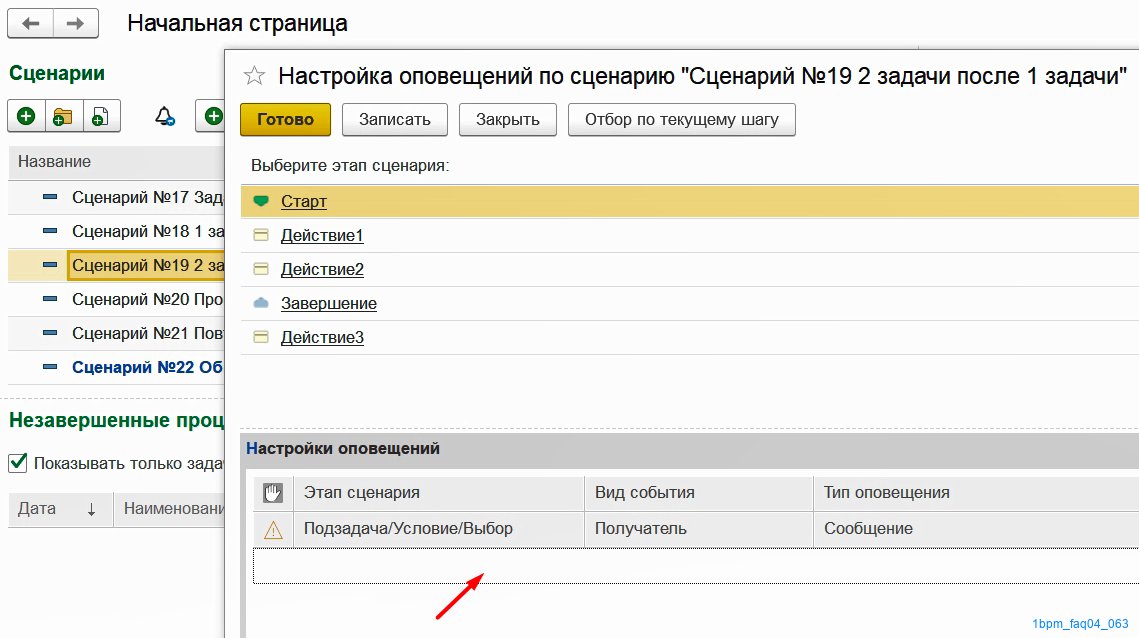Go back with the left arrow button
The image size is (1139, 638).
pyautogui.click(x=31, y=23)
